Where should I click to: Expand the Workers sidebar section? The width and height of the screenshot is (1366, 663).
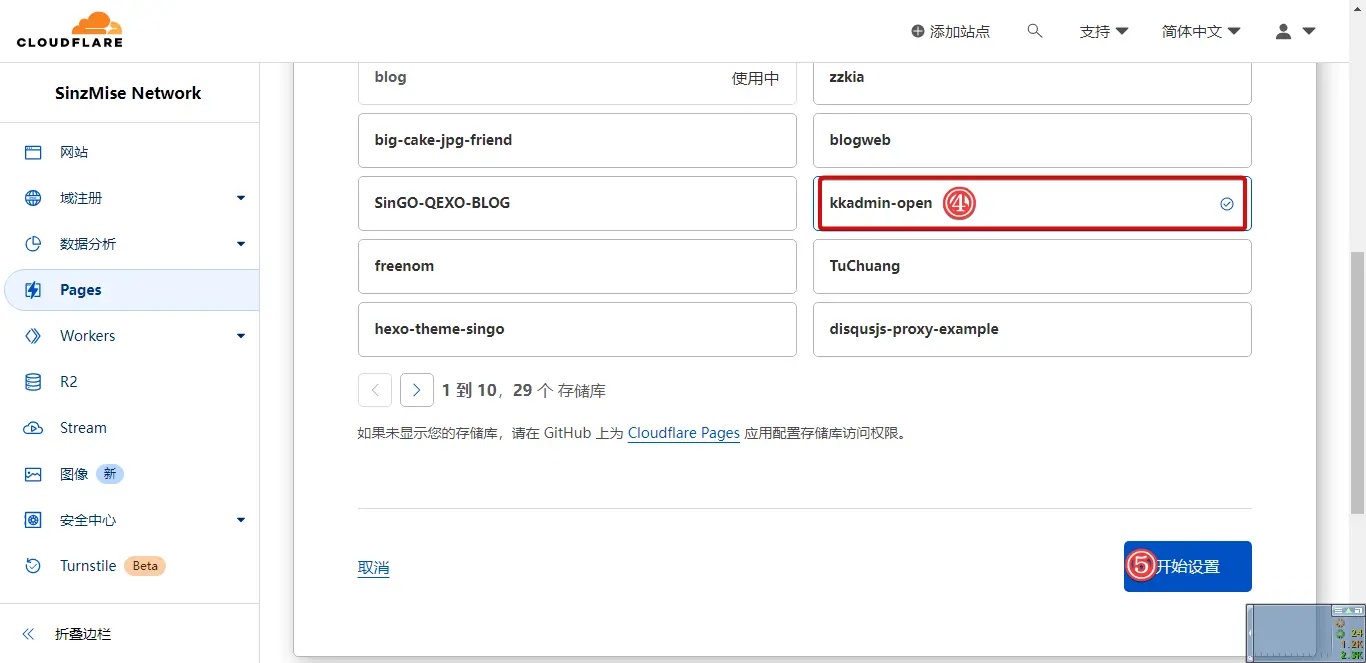[x=241, y=336]
